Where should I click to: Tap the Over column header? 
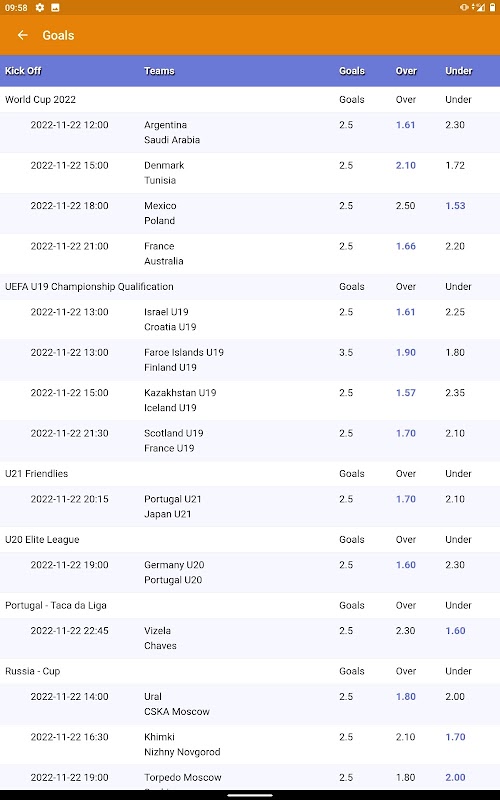pos(406,71)
